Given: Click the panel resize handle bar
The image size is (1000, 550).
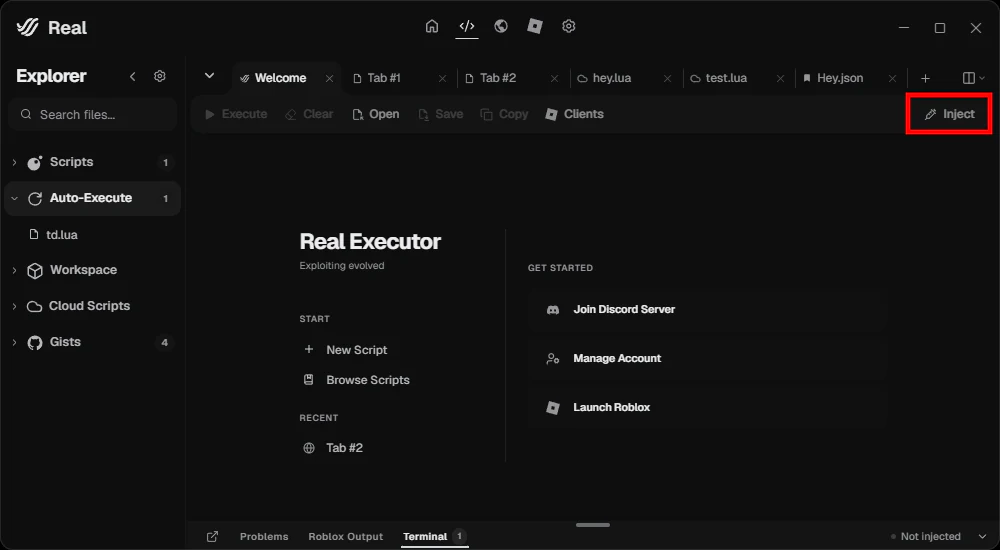Looking at the screenshot, I should click(x=592, y=525).
